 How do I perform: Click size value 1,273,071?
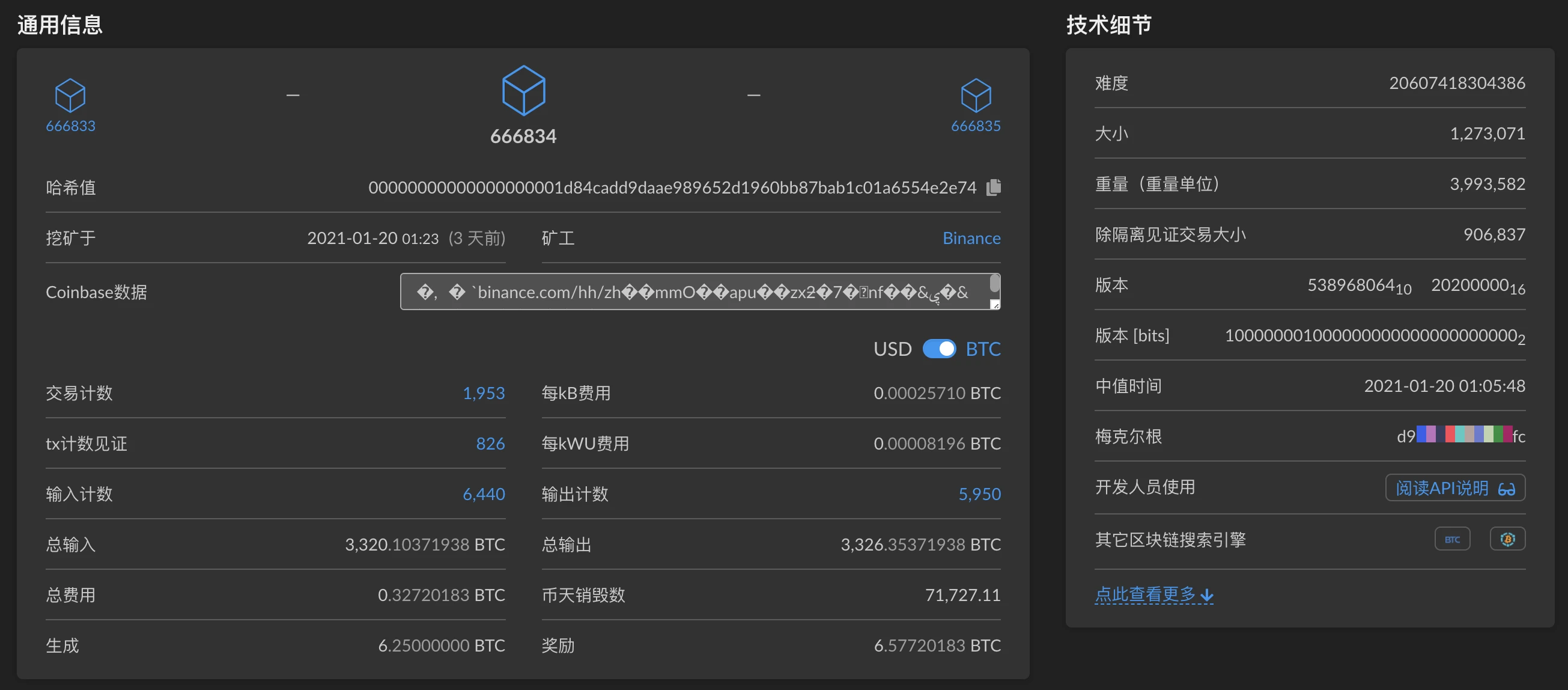tap(1487, 133)
